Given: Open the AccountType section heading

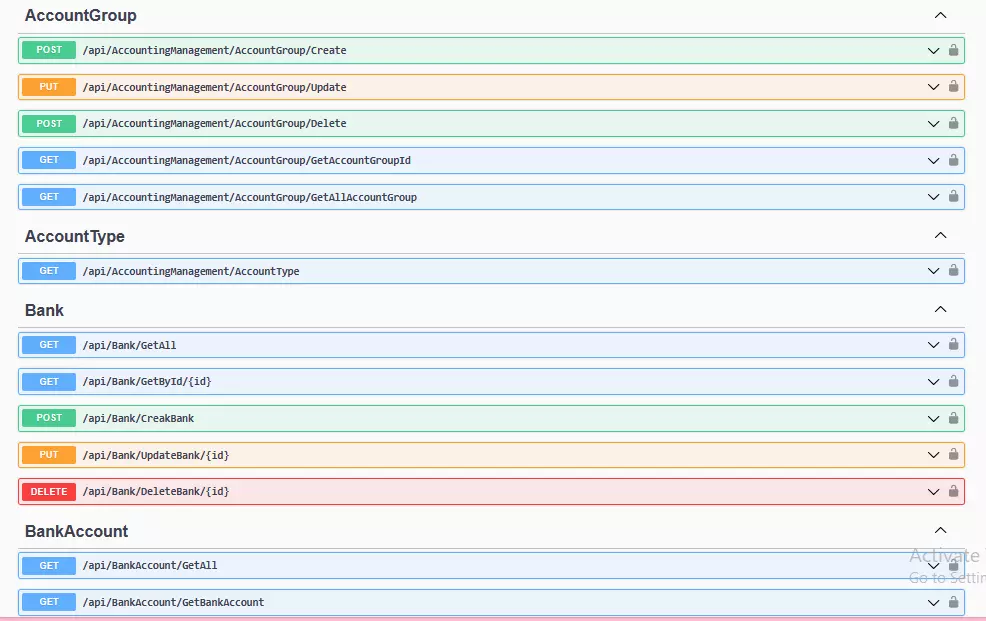Looking at the screenshot, I should [x=75, y=236].
